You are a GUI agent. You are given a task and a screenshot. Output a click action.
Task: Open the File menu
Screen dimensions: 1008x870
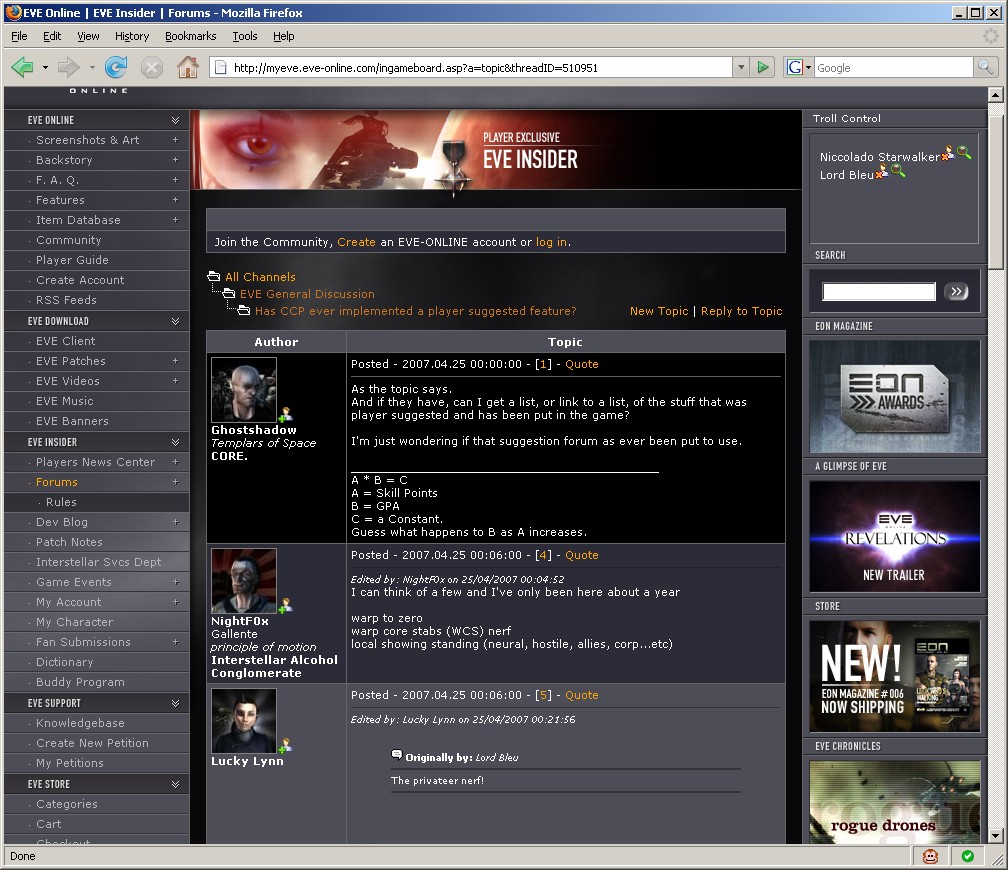pos(19,36)
